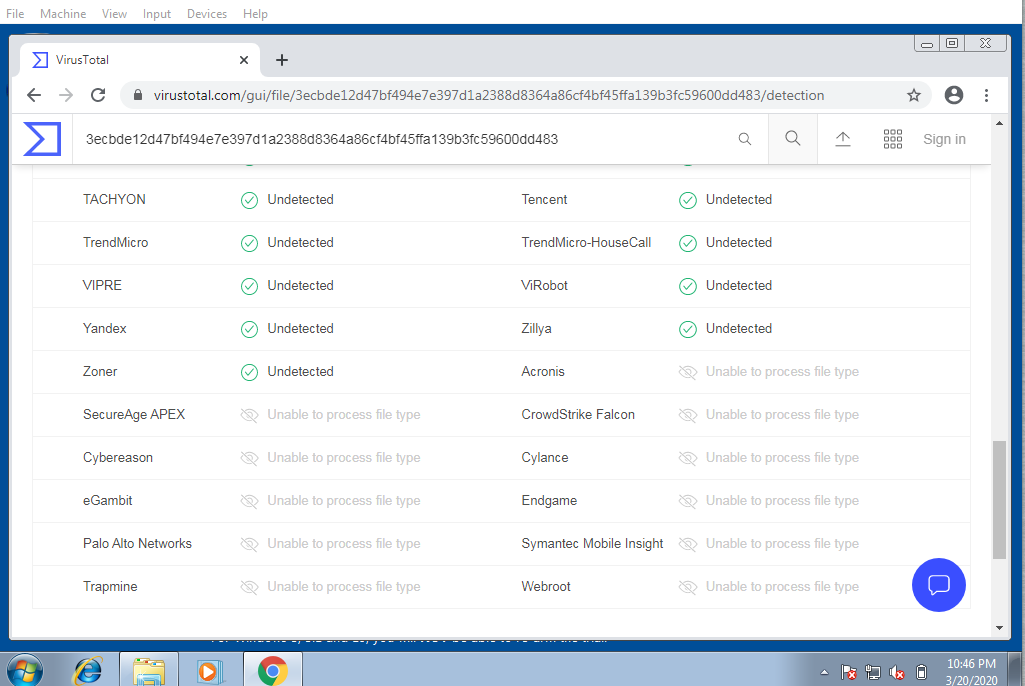Click the crossed-eye icon next to Acronis
Viewport: 1025px width, 686px height.
click(688, 372)
